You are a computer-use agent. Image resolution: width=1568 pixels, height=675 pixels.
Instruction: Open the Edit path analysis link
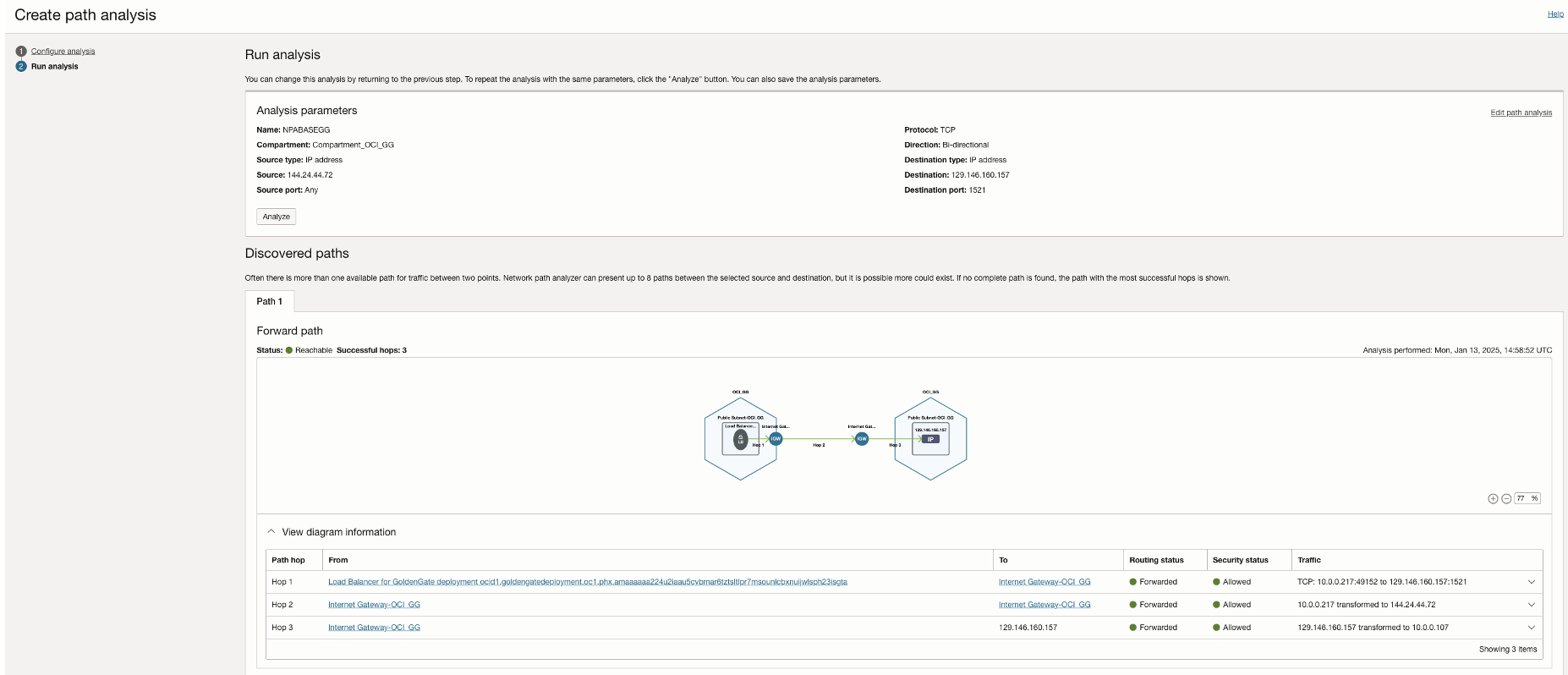click(1521, 112)
